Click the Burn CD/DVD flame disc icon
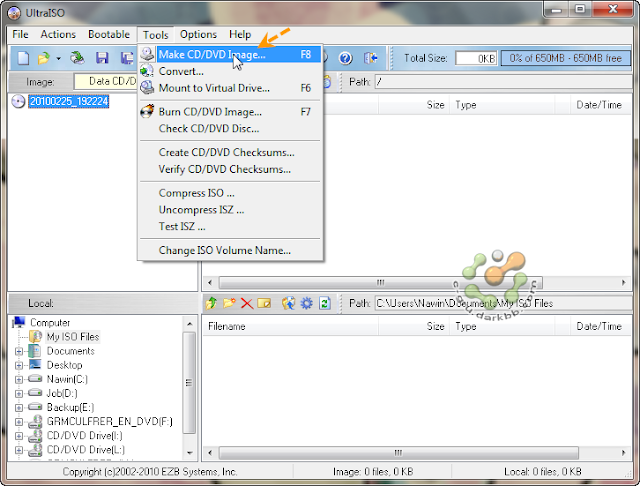640x486 pixels. [x=147, y=111]
